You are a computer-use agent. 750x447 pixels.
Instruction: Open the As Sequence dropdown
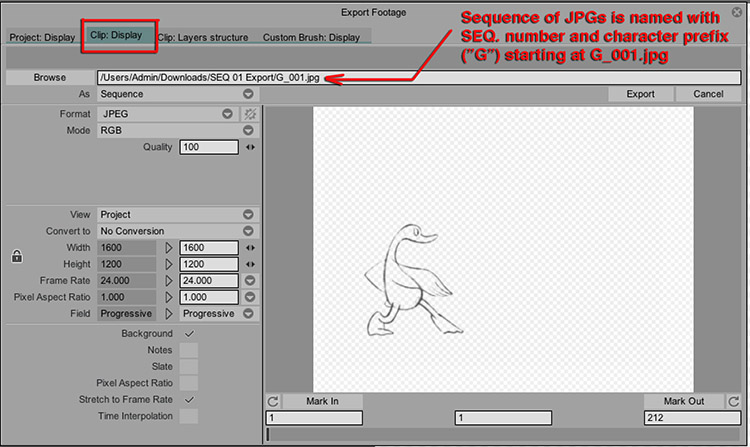point(178,94)
